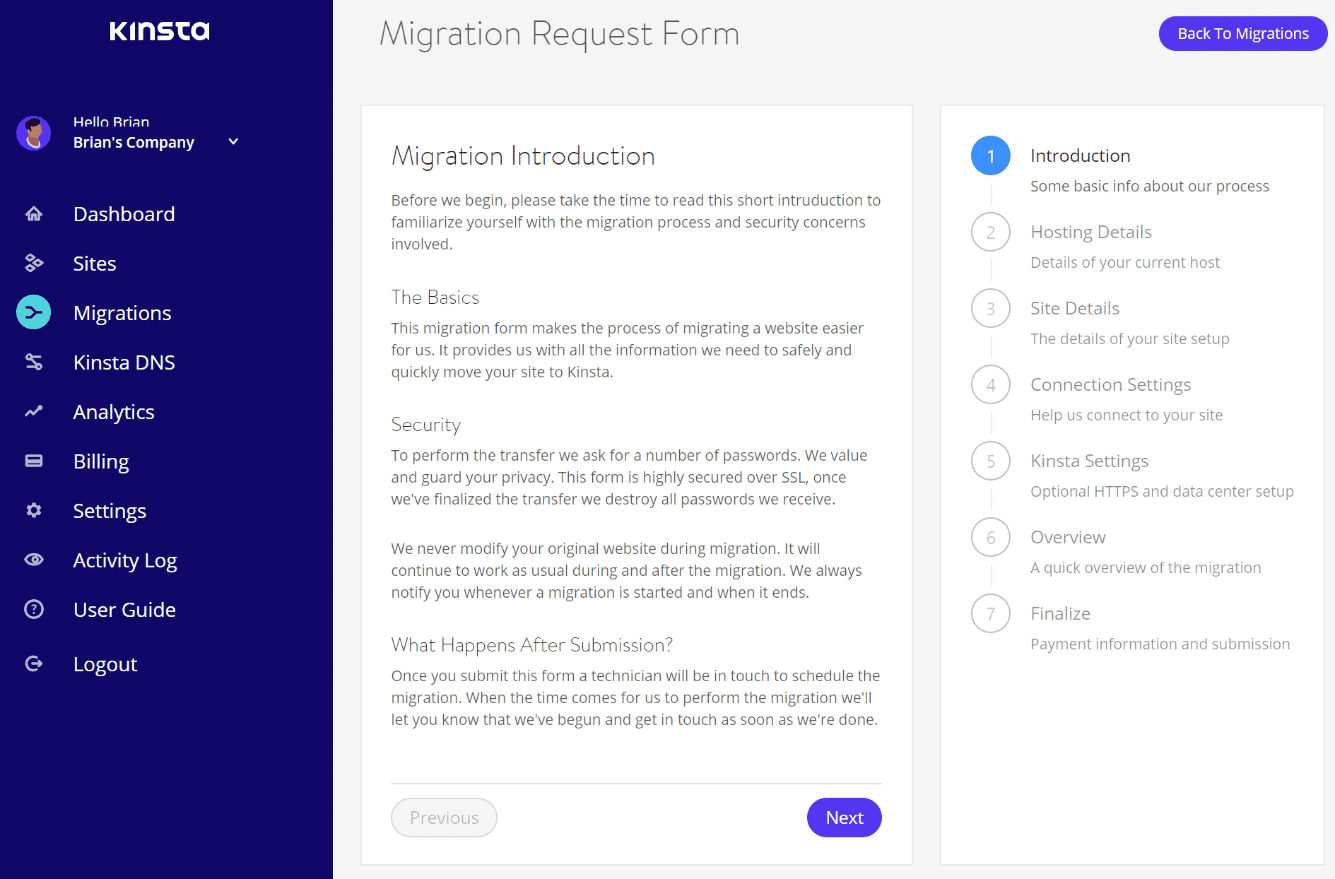Click the Finalize step label
1335x879 pixels.
point(1060,613)
